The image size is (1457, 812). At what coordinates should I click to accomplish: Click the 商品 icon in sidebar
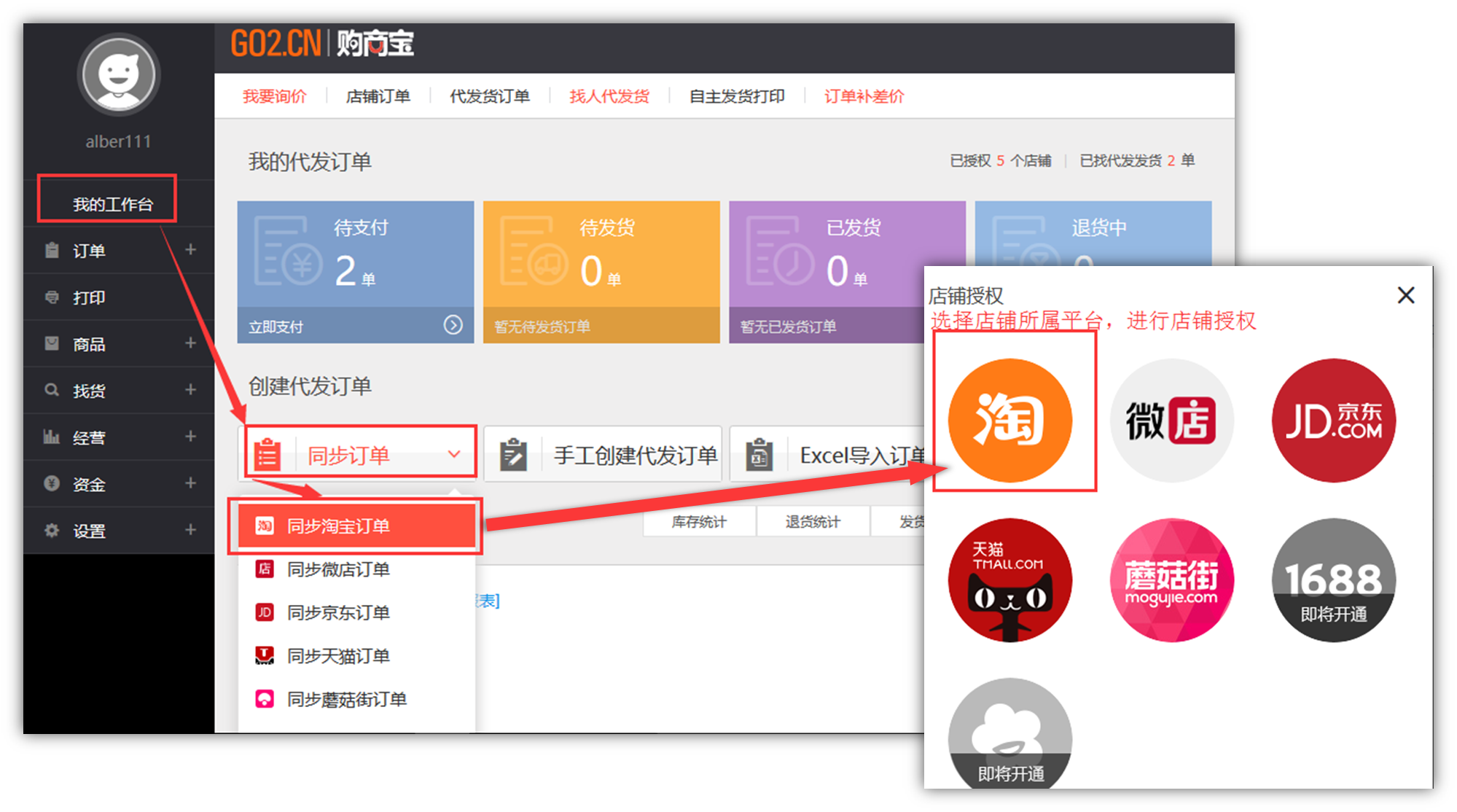(x=52, y=343)
